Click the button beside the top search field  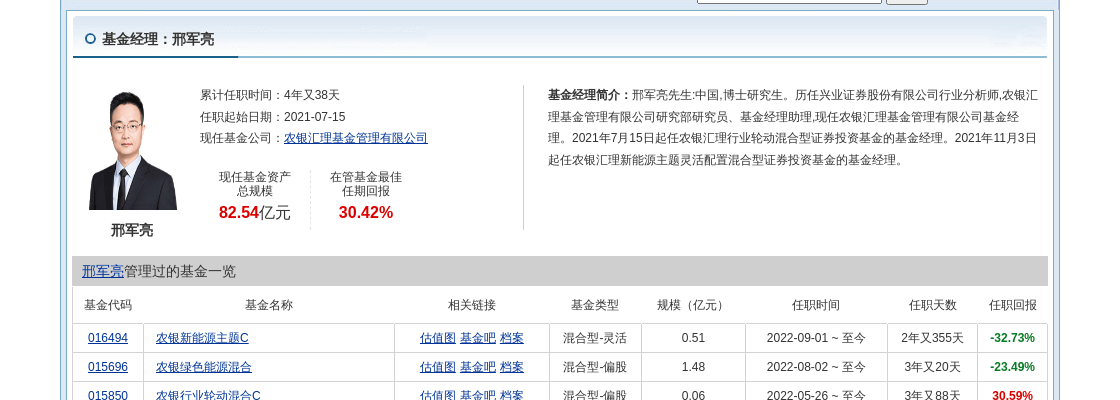tap(907, 2)
